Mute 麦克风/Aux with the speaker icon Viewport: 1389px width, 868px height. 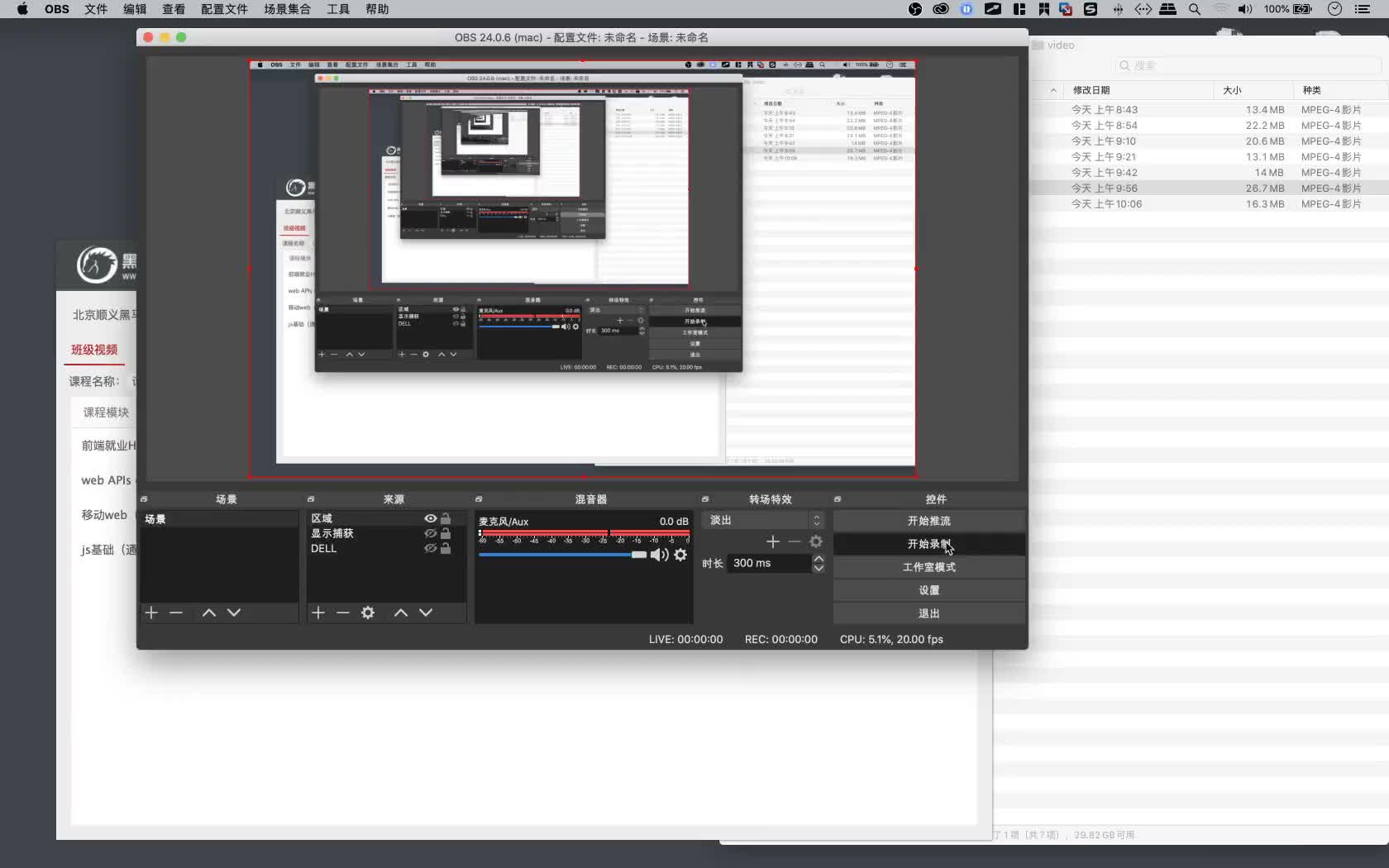[x=659, y=555]
